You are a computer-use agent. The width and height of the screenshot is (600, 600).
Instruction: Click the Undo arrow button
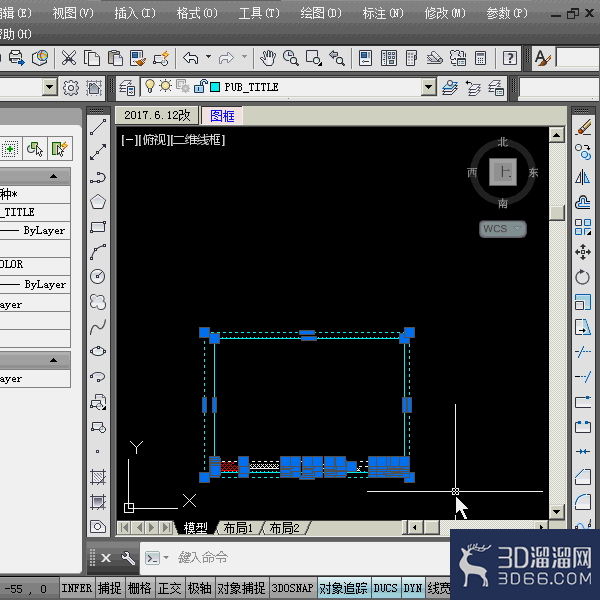191,58
